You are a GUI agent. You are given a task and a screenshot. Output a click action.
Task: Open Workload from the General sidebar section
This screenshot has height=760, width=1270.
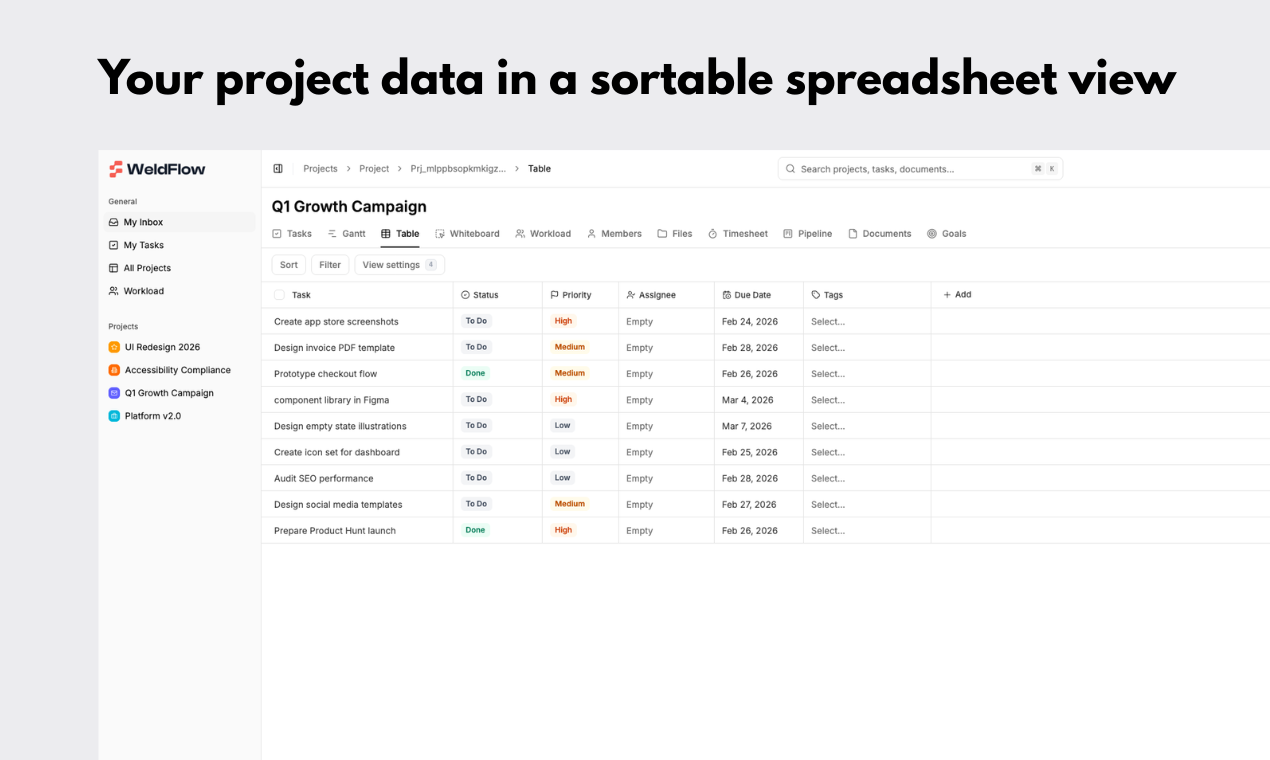click(x=144, y=291)
